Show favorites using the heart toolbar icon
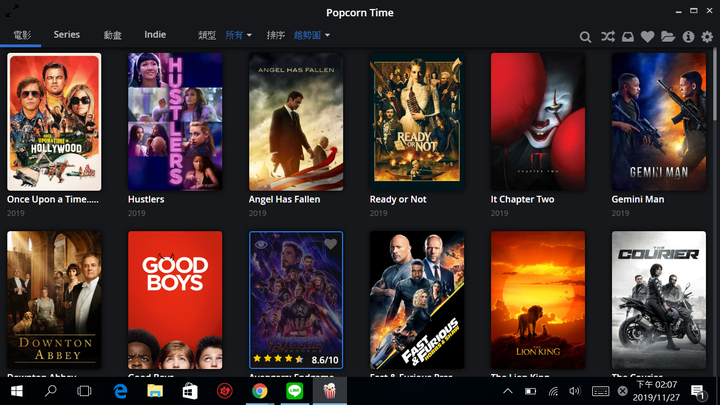This screenshot has width=720, height=405. point(647,37)
